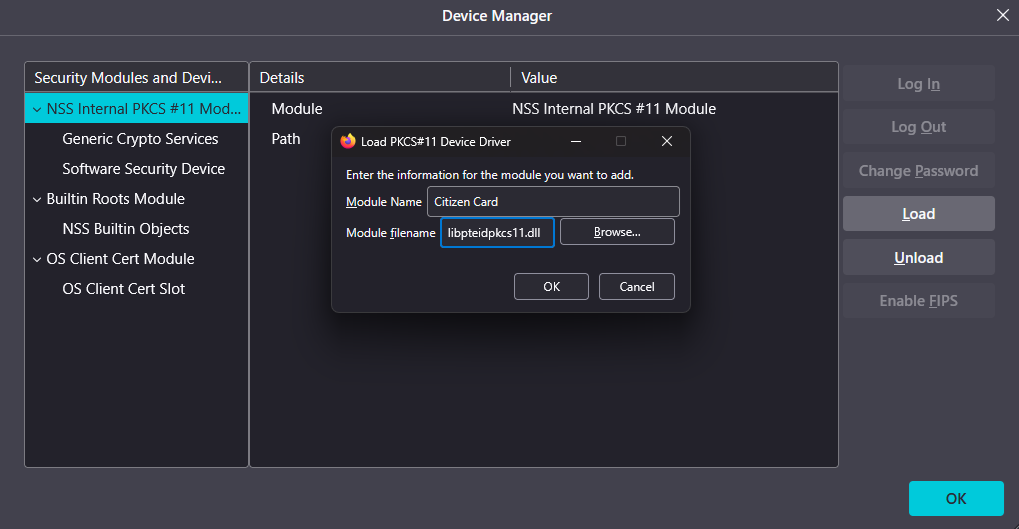Click the Load button in Device Manager

point(918,214)
